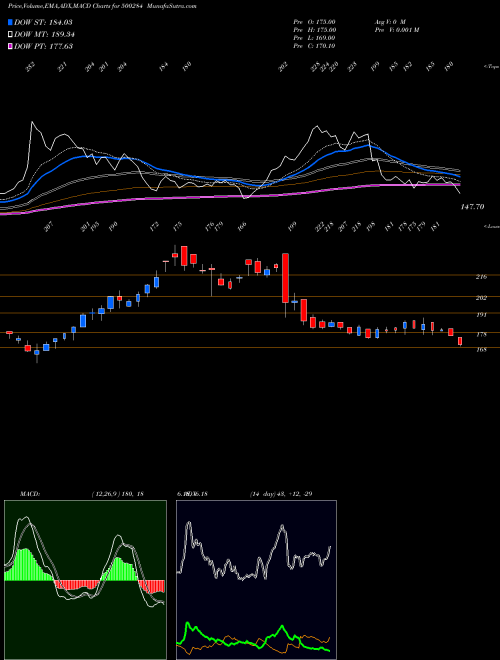This screenshot has height=660, width=500.
Task: Click the 147.70 price label
Action: (x=472, y=207)
